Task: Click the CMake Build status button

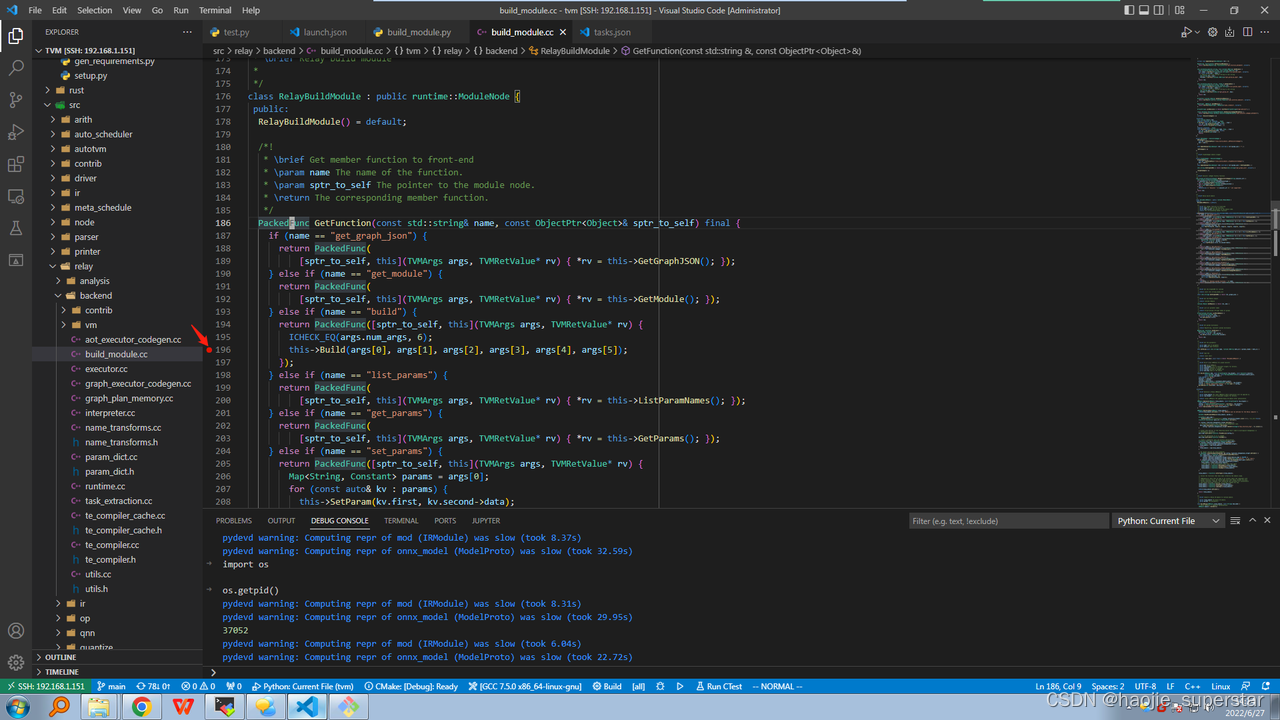Action: (x=607, y=687)
